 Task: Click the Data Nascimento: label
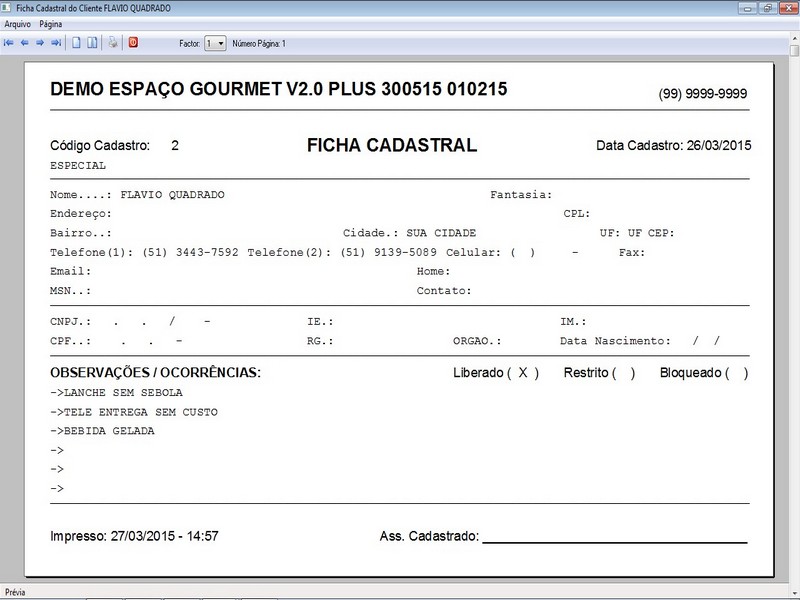click(615, 341)
